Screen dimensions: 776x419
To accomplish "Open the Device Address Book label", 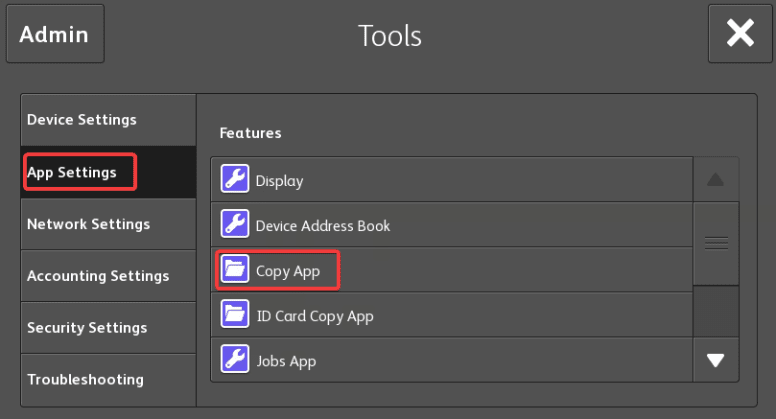I will pyautogui.click(x=323, y=226).
